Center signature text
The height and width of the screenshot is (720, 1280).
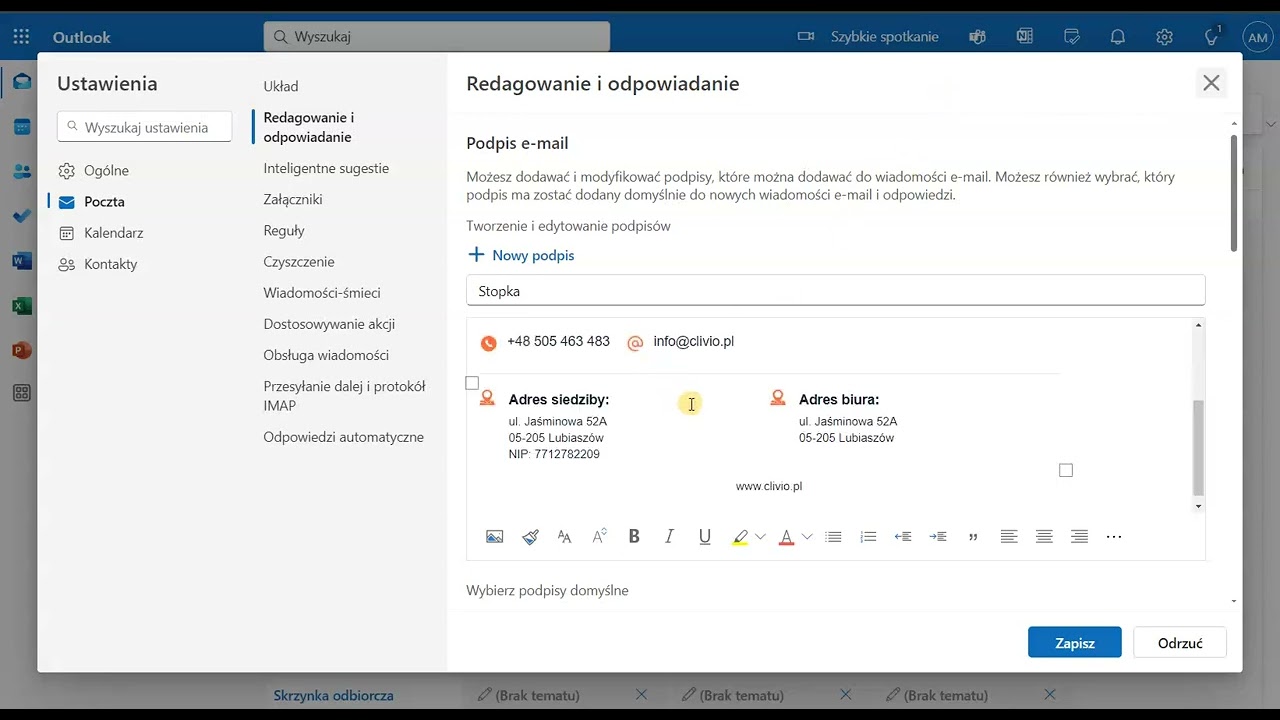click(1044, 537)
